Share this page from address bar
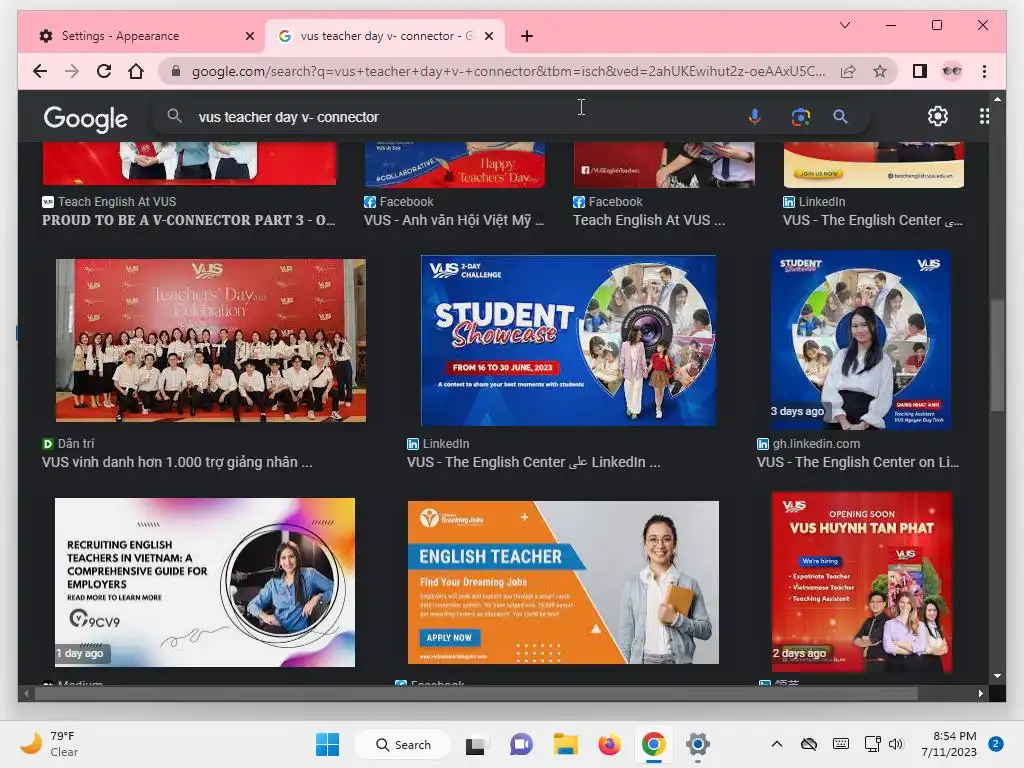 [x=848, y=71]
